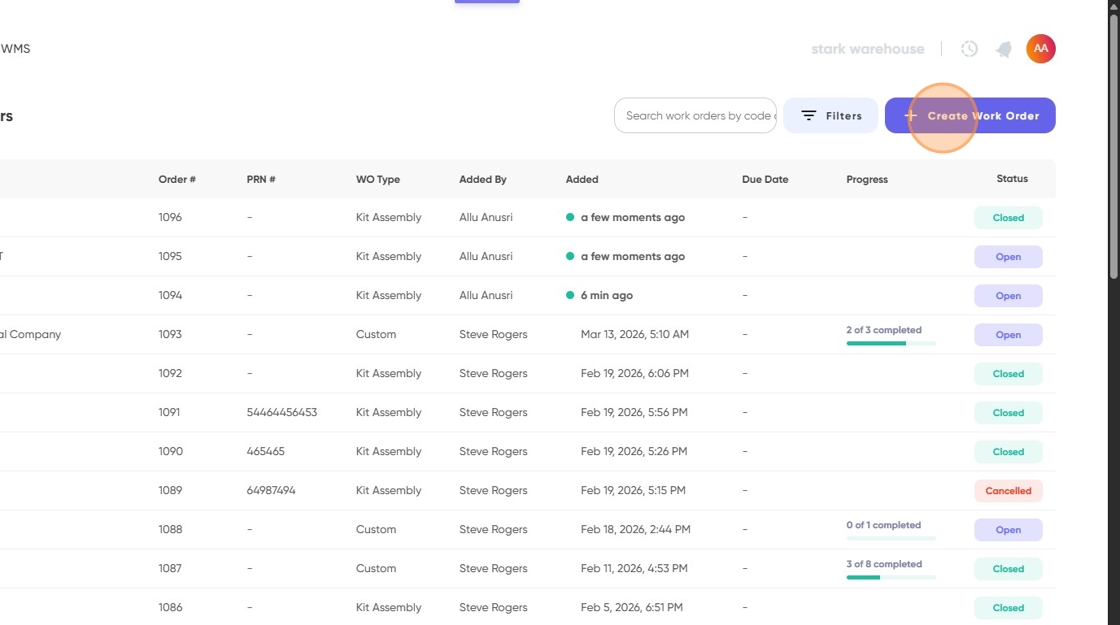
Task: Click the Added By column header
Action: pos(483,179)
